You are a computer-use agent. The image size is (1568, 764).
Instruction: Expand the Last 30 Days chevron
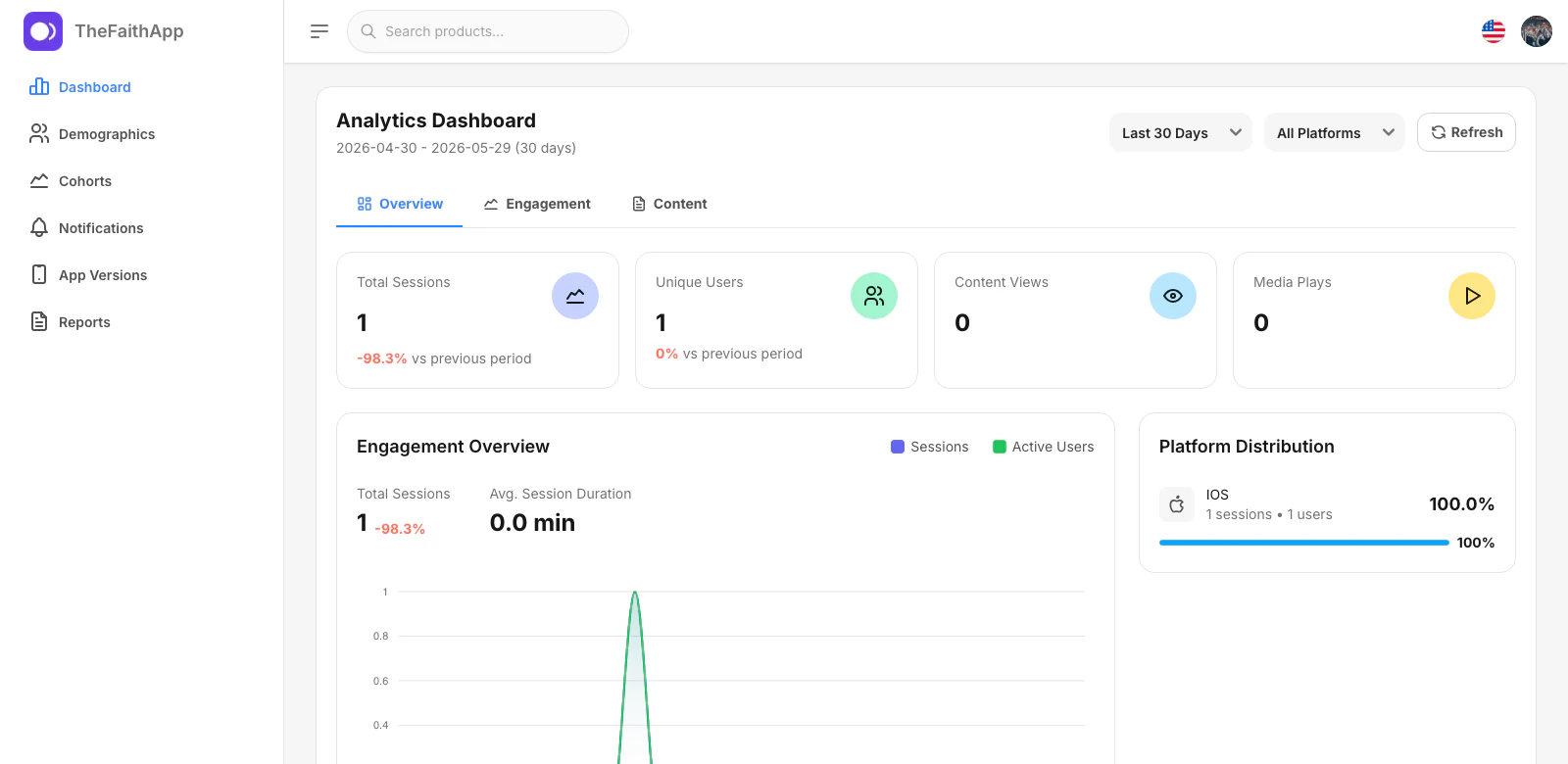click(x=1236, y=132)
